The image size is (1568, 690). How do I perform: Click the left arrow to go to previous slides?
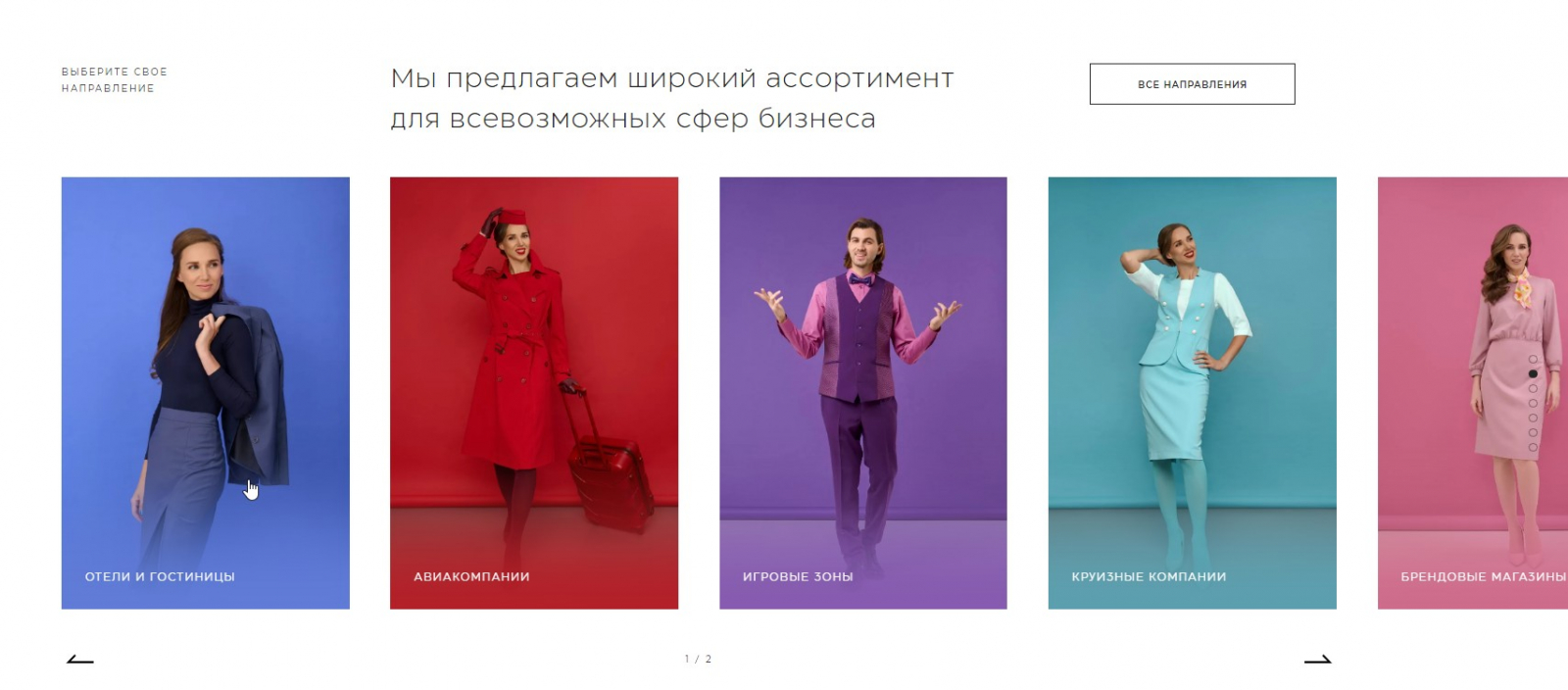click(x=80, y=660)
